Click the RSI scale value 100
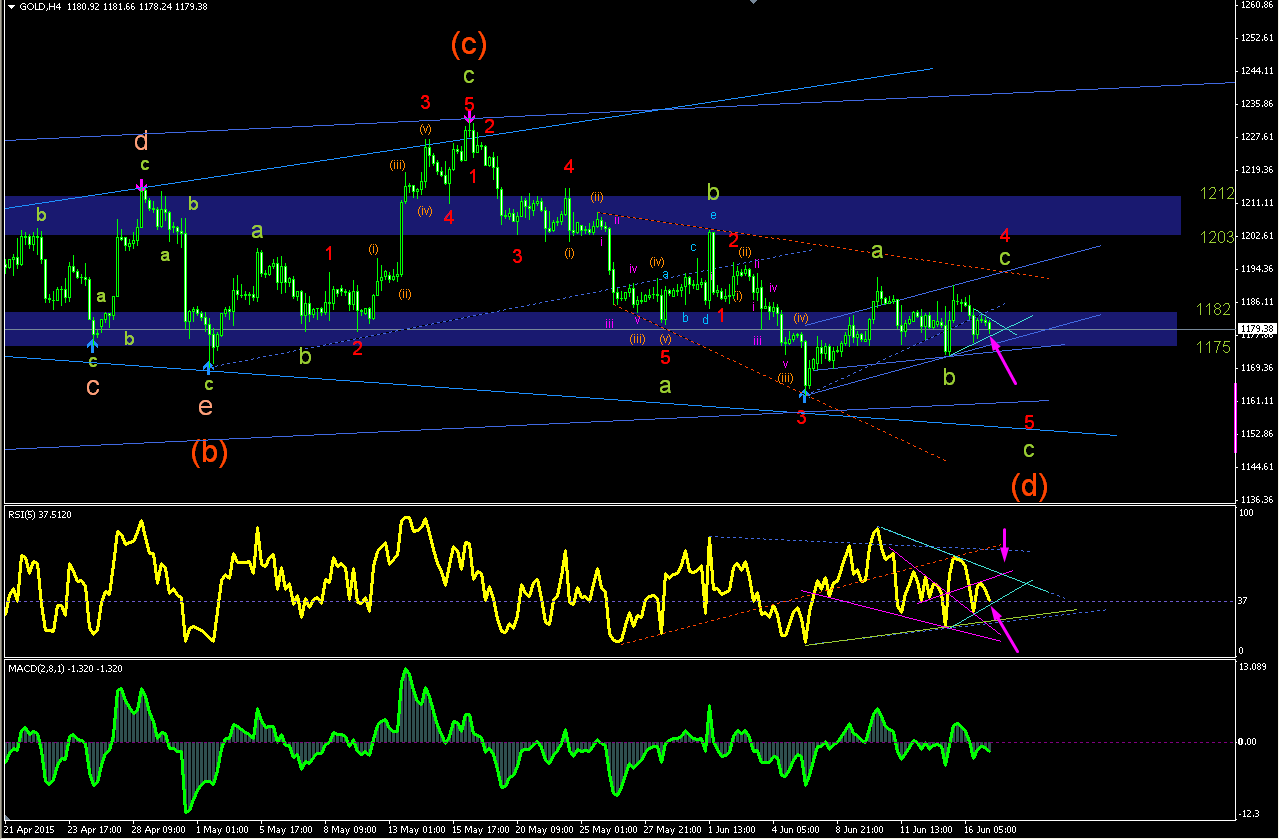1279x840 pixels. click(1246, 513)
